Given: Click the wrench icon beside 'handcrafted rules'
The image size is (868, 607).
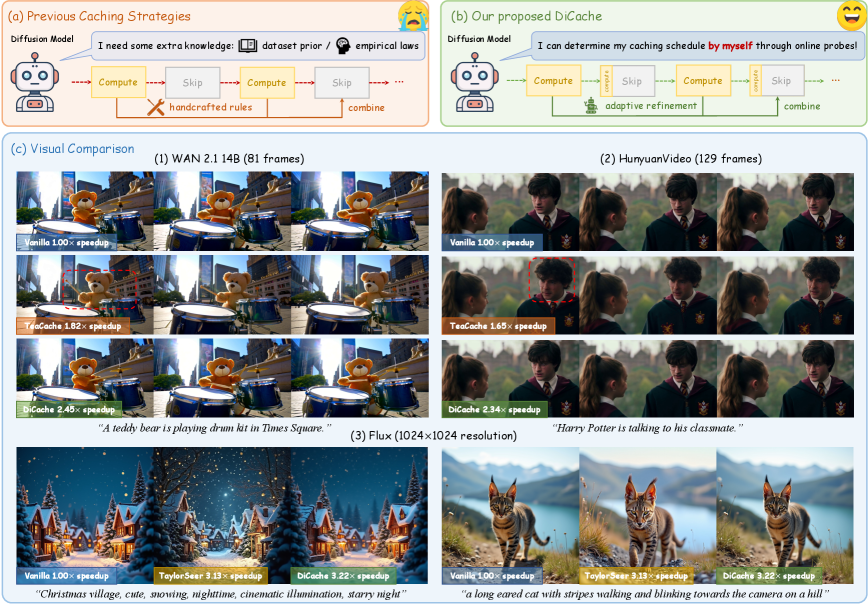Looking at the screenshot, I should point(156,107).
